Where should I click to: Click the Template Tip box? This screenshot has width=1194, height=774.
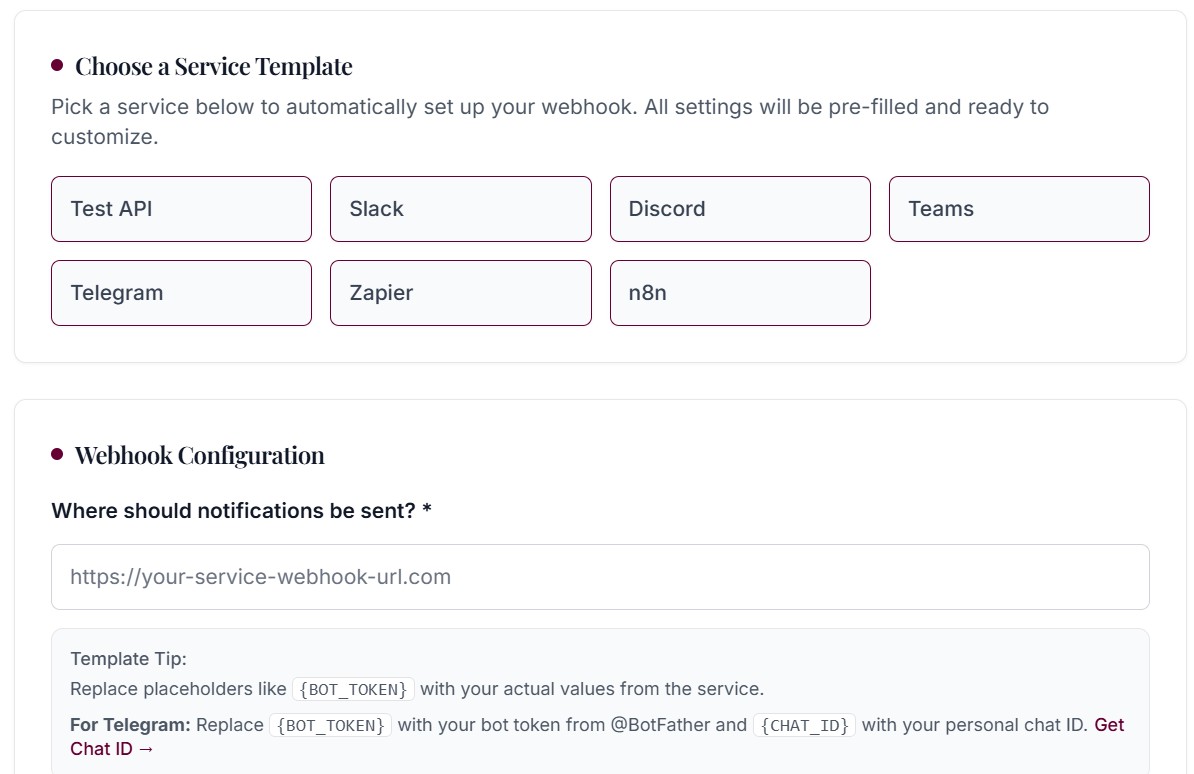600,700
